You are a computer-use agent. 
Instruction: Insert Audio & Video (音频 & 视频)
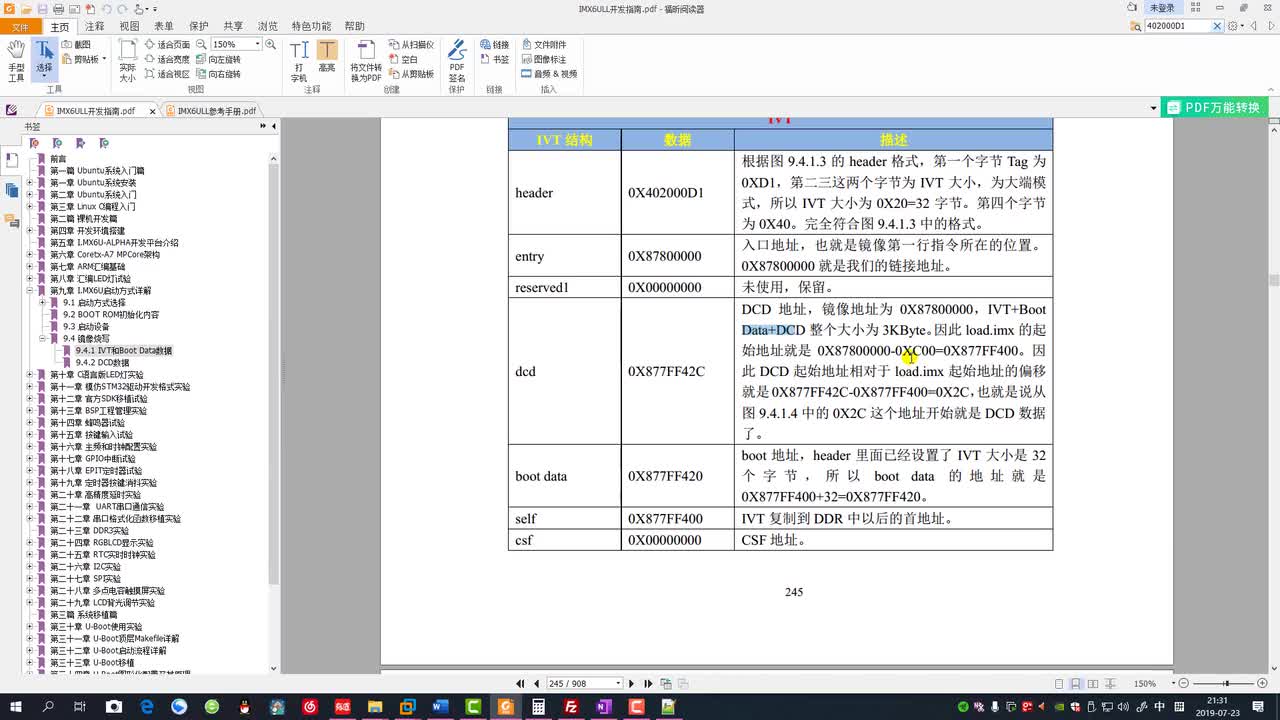coord(549,74)
